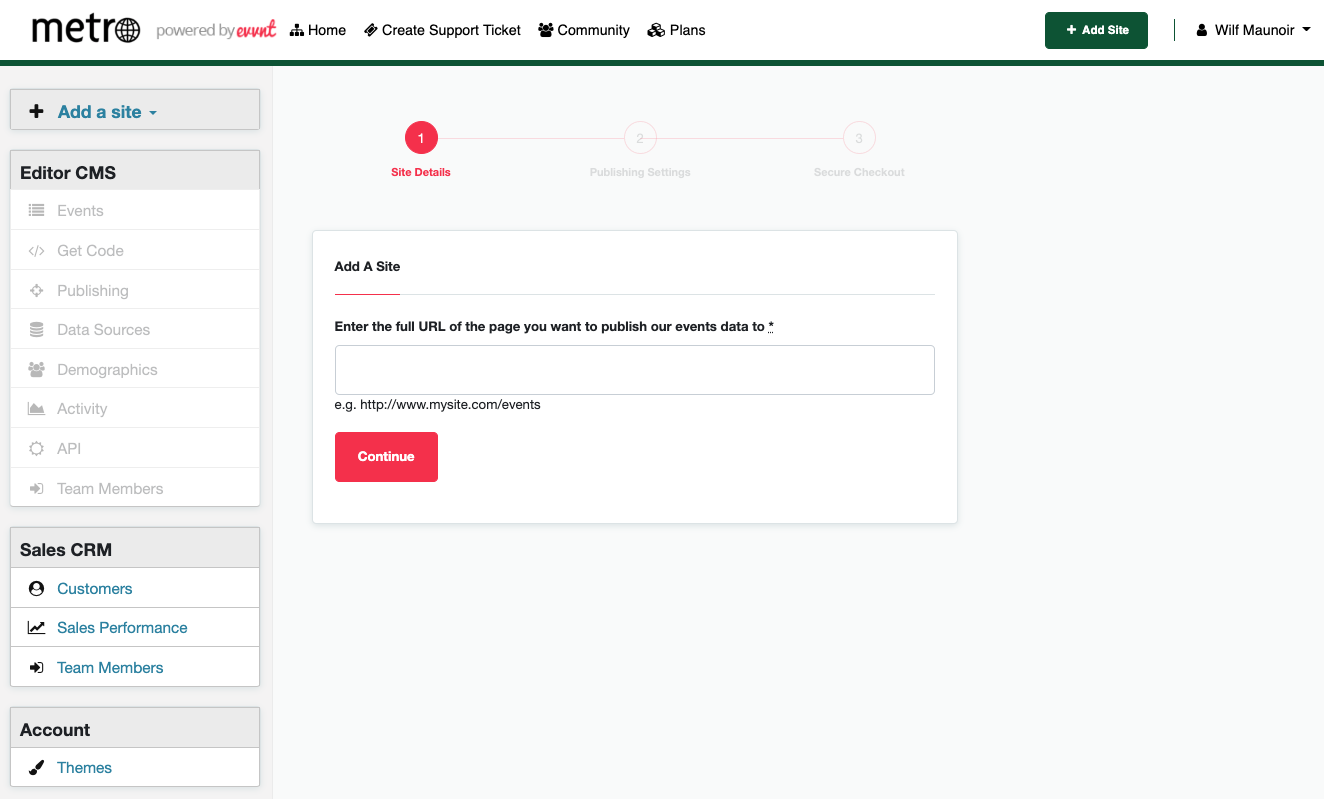Open Sales CRM Team Members link
The width and height of the screenshot is (1324, 799).
[110, 668]
